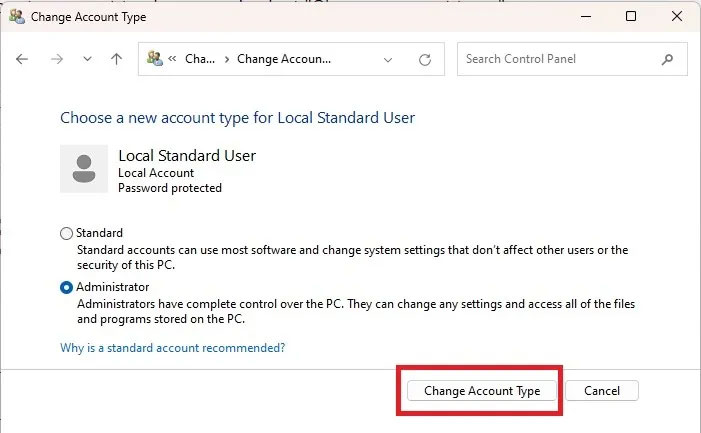
Task: Select the "Change Accoun..." breadcrumb item
Action: [x=284, y=59]
